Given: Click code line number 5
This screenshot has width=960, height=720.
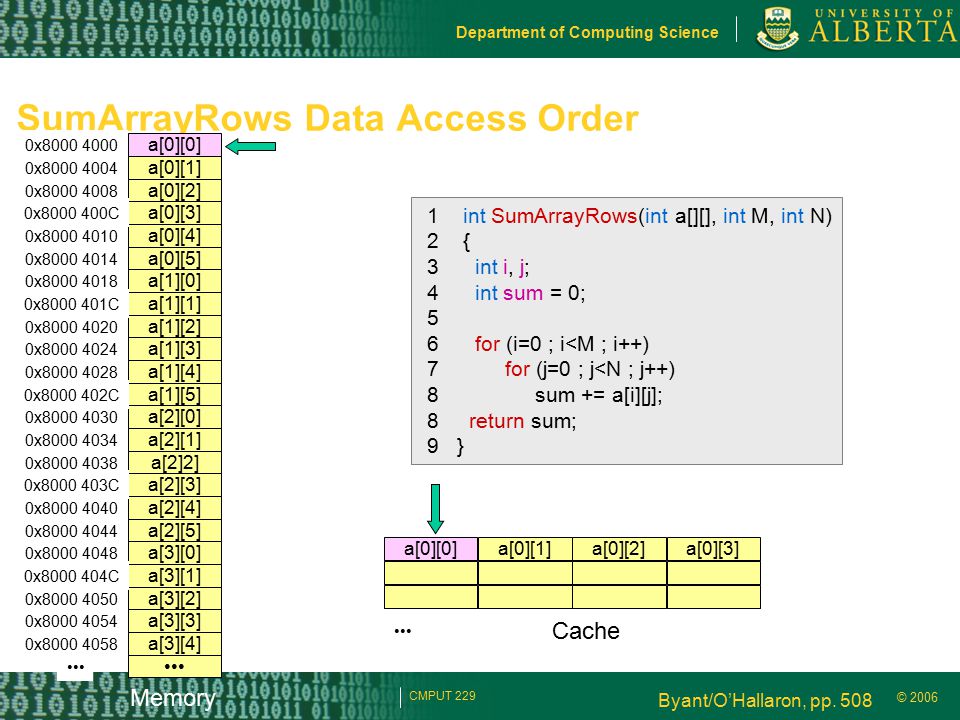Looking at the screenshot, I should point(432,318).
